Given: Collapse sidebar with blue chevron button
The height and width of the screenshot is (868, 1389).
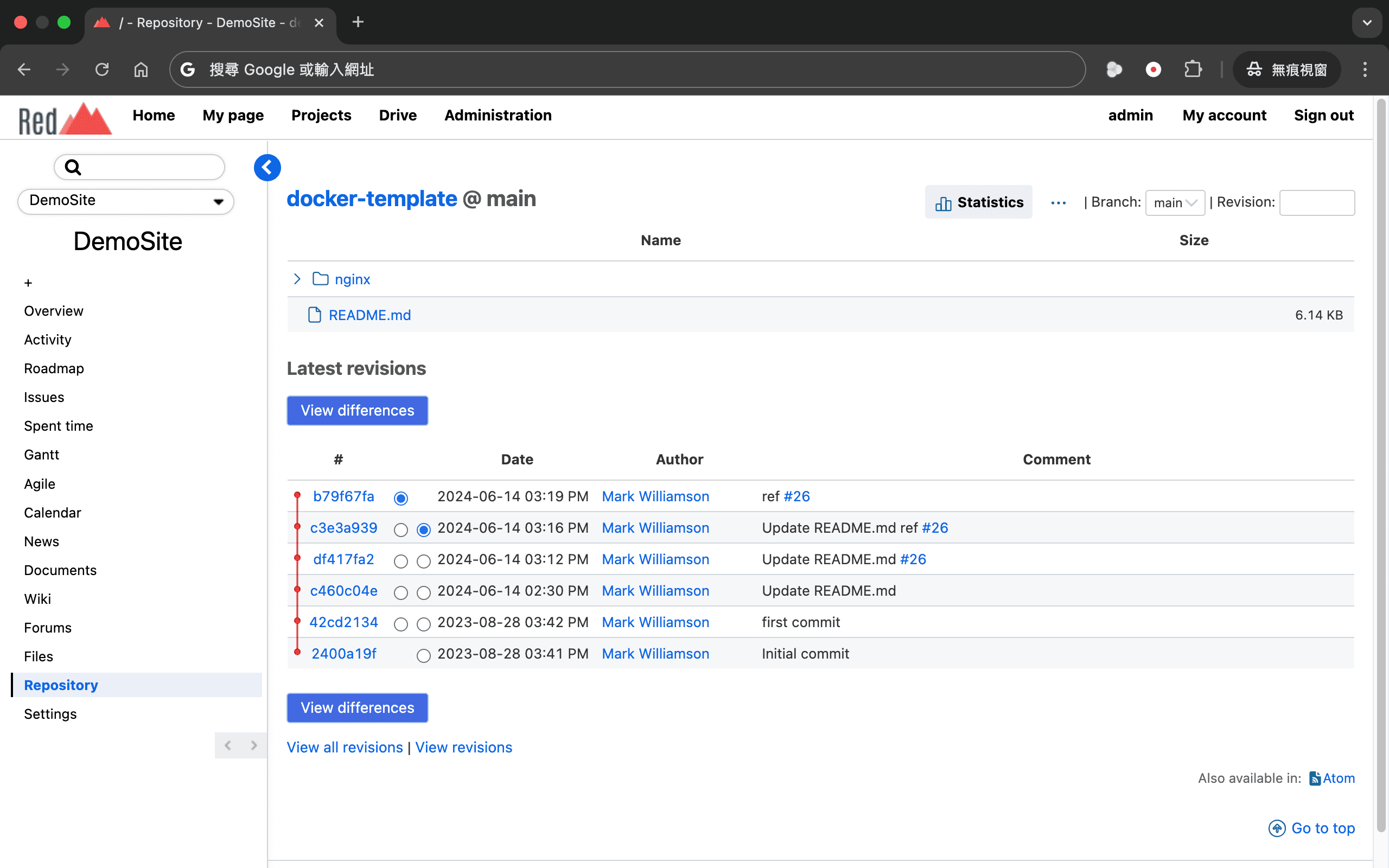Looking at the screenshot, I should pos(267,168).
